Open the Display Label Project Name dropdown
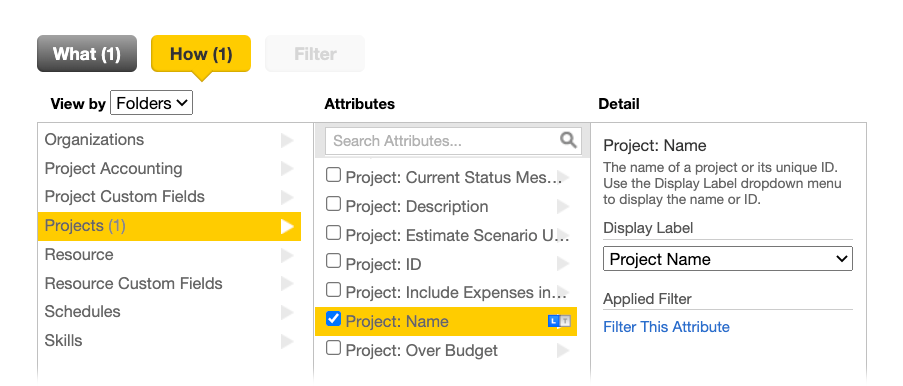Image resolution: width=903 pixels, height=386 pixels. coord(728,259)
